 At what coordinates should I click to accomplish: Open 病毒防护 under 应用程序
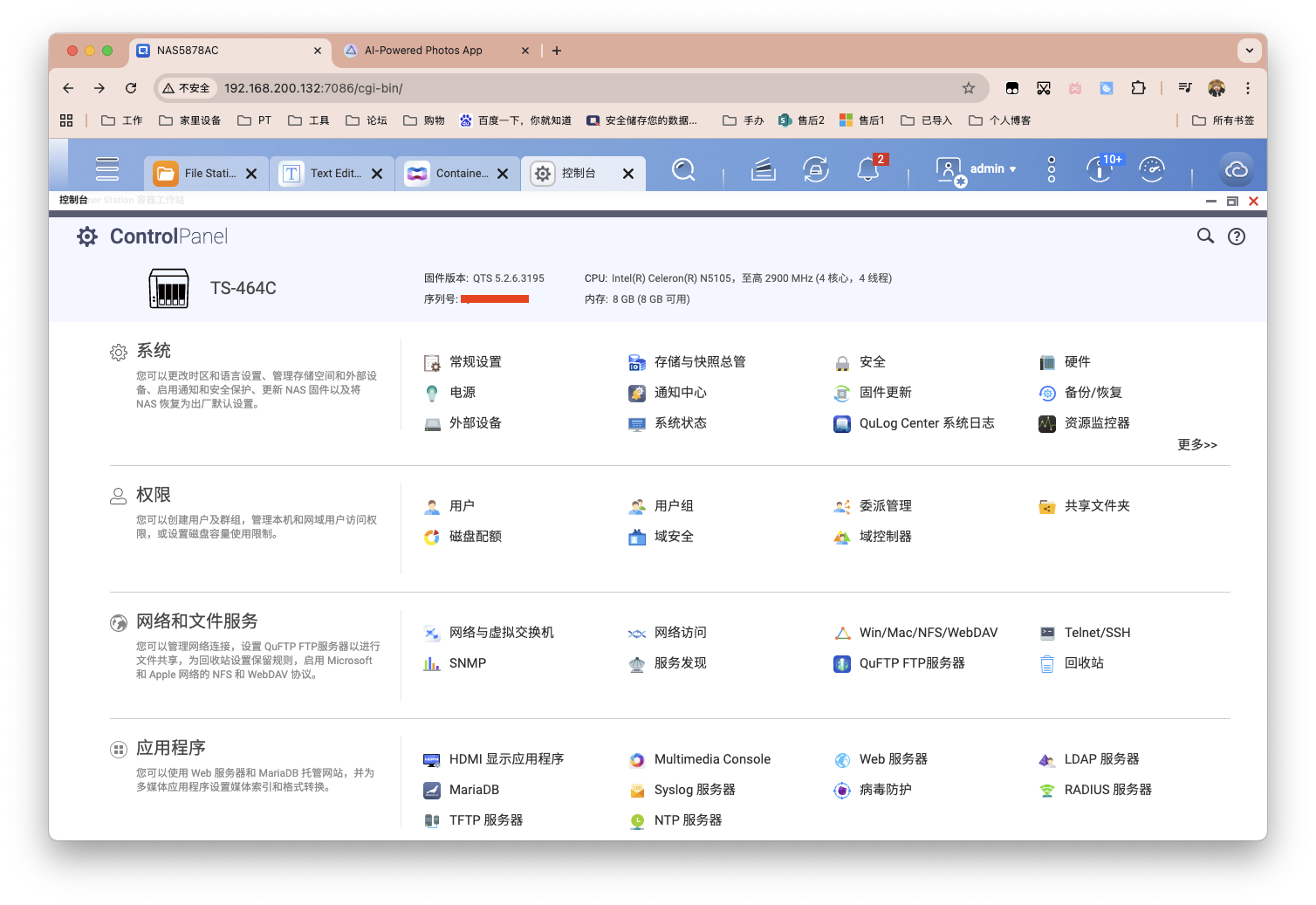click(x=887, y=790)
